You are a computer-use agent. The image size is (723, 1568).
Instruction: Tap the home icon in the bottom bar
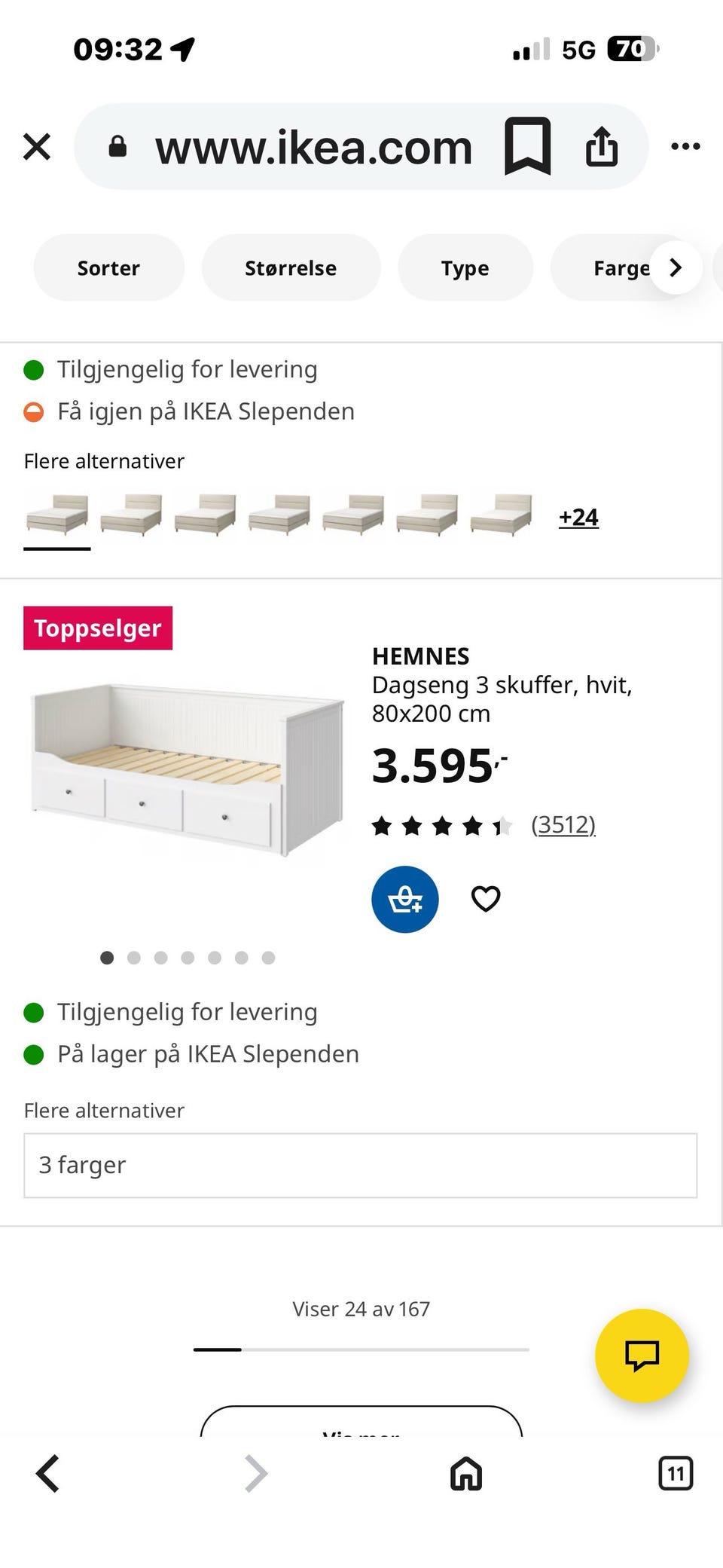pyautogui.click(x=466, y=1473)
